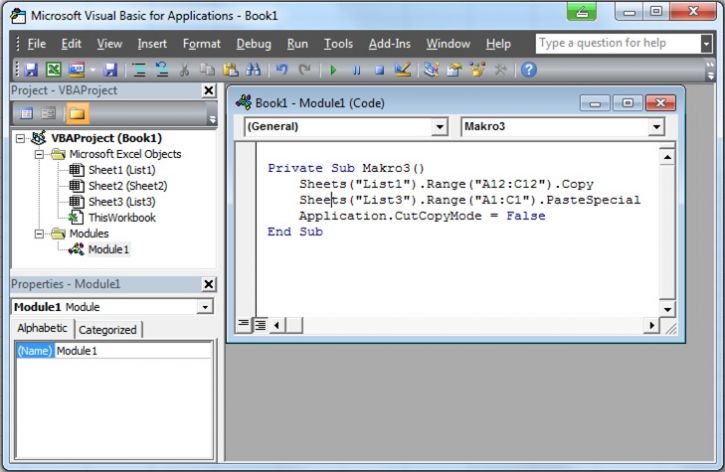Toggle Design Mode icon
This screenshot has height=472, width=725.
pyautogui.click(x=402, y=70)
